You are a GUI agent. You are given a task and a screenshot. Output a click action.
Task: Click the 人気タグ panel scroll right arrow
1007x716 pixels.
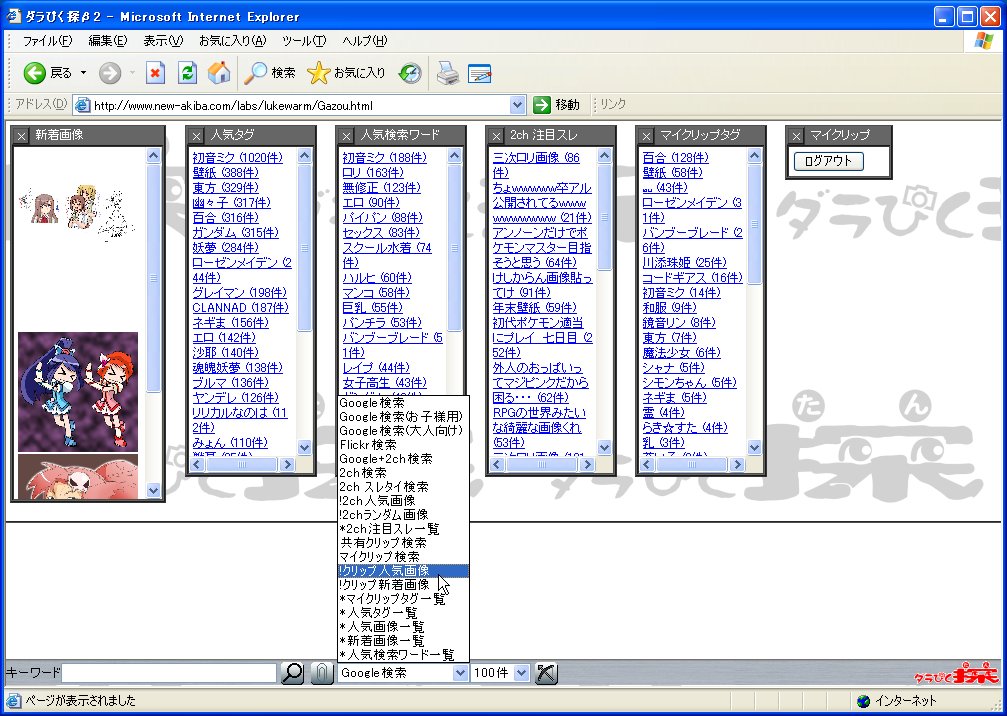[x=287, y=464]
